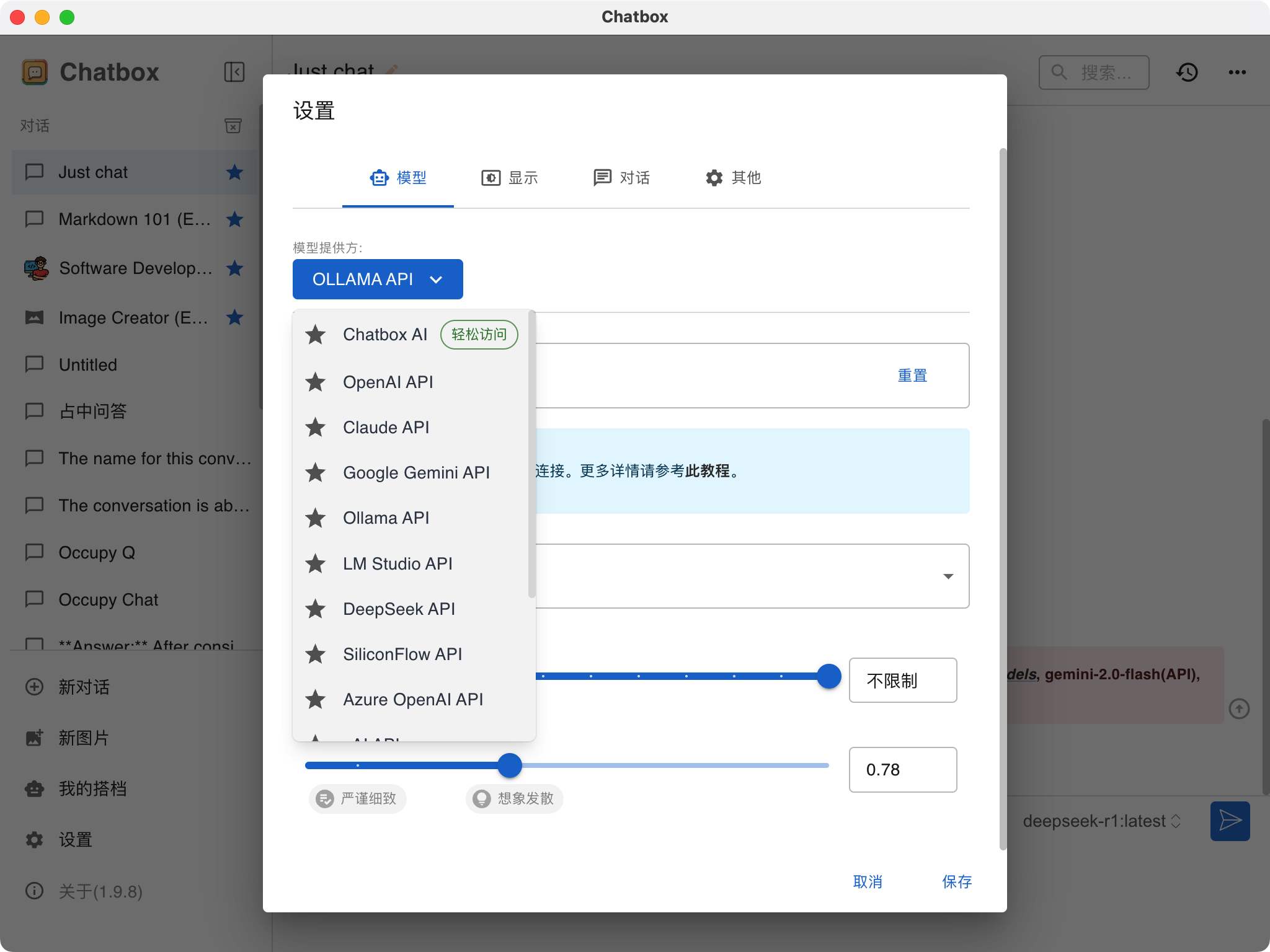Open the history clock icon
This screenshot has width=1270, height=952.
click(x=1187, y=73)
